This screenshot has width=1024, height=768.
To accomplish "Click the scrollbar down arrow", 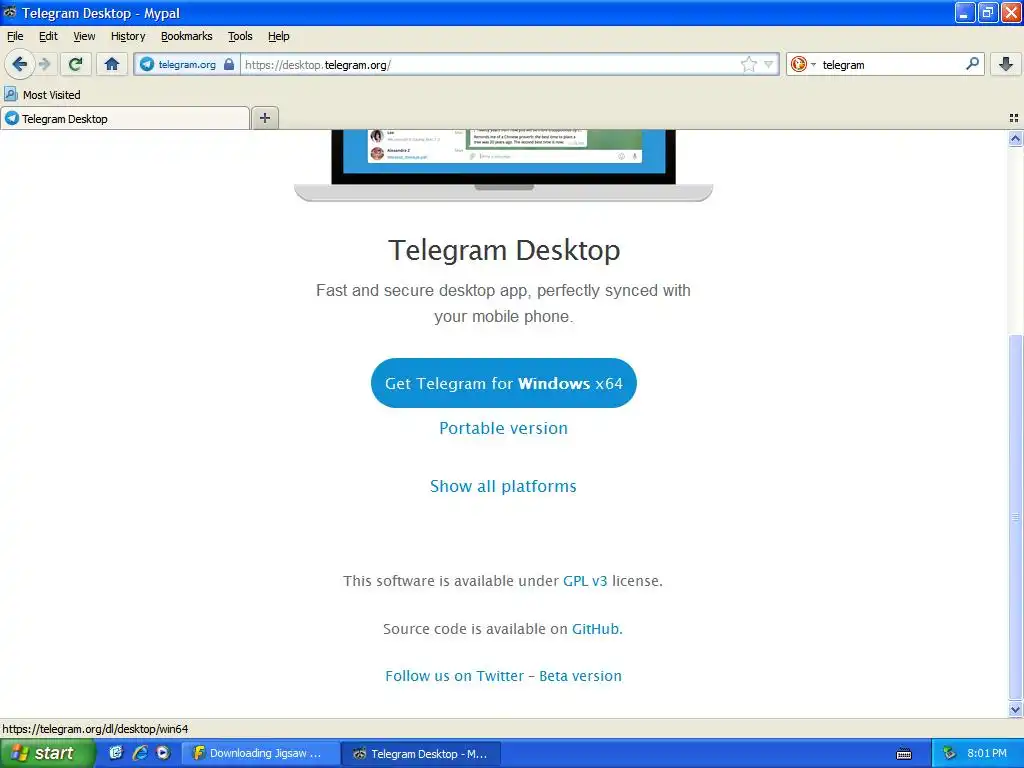I will 1015,709.
